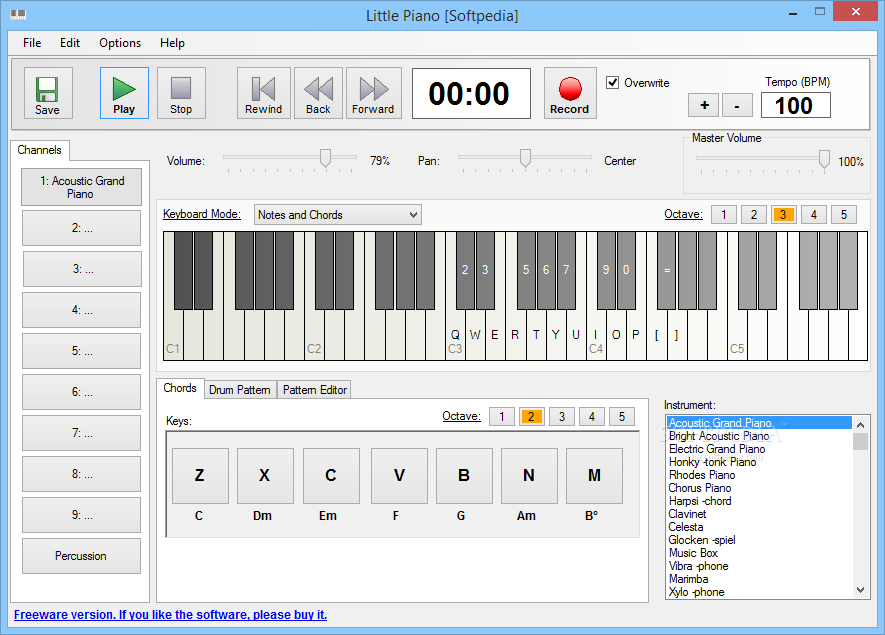
Task: Set chords octave to 1
Action: coord(502,417)
